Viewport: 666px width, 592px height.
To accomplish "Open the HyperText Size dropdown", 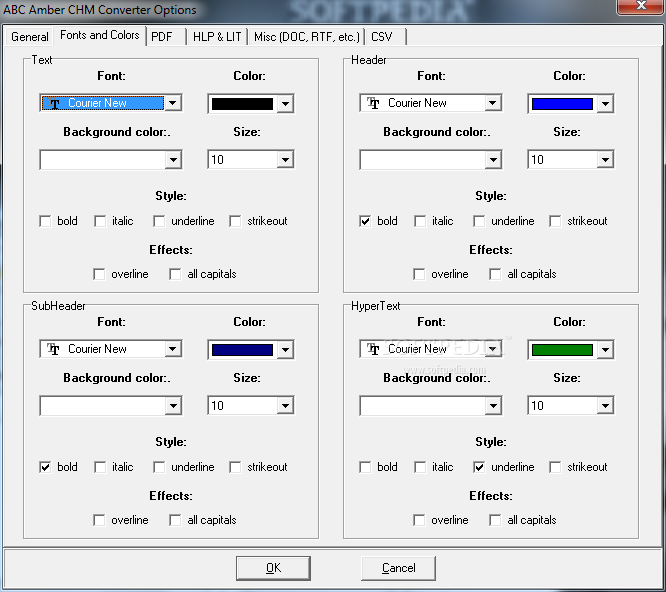I will pos(605,406).
